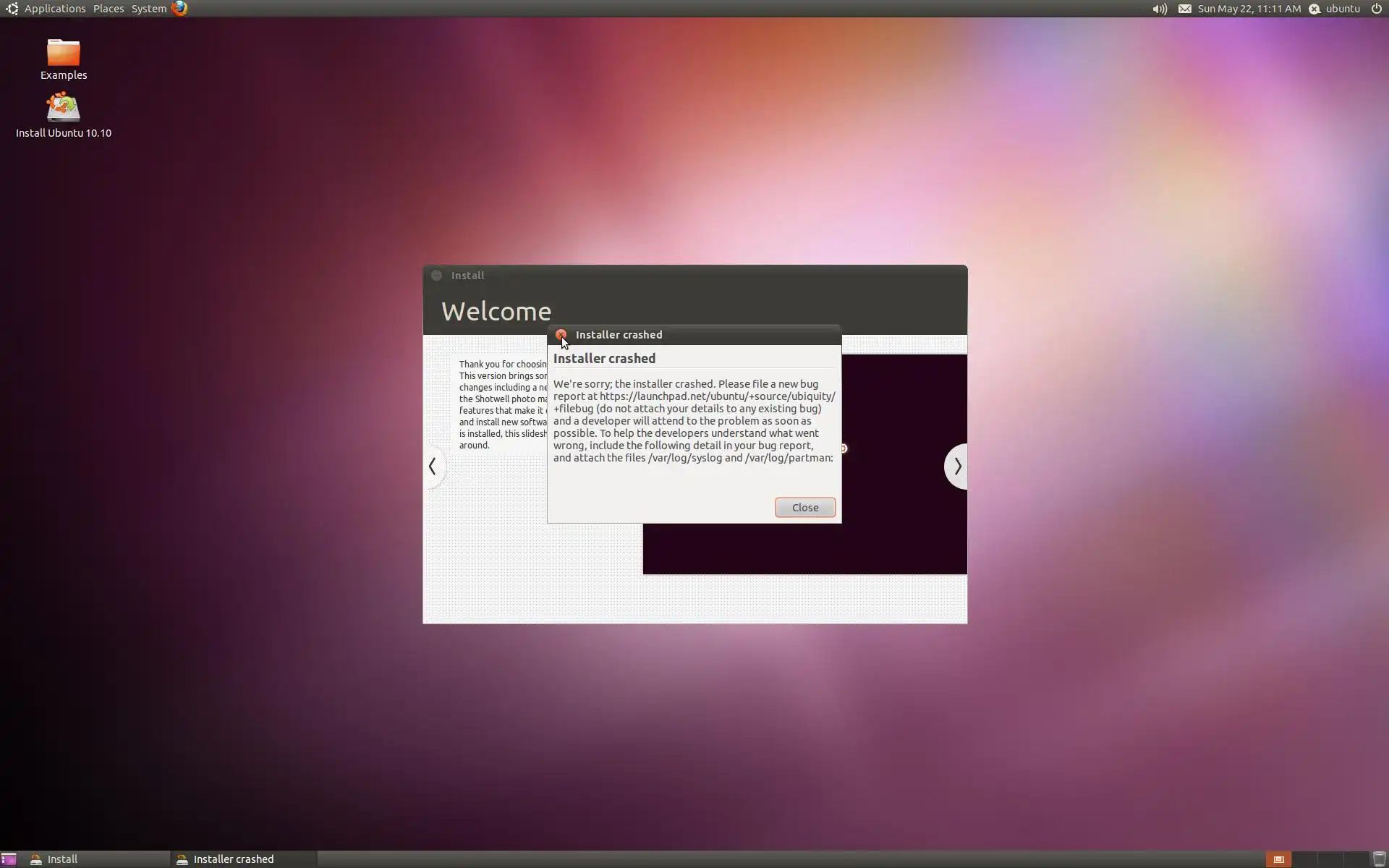Open the Places menu
This screenshot has width=1389, height=868.
[108, 9]
